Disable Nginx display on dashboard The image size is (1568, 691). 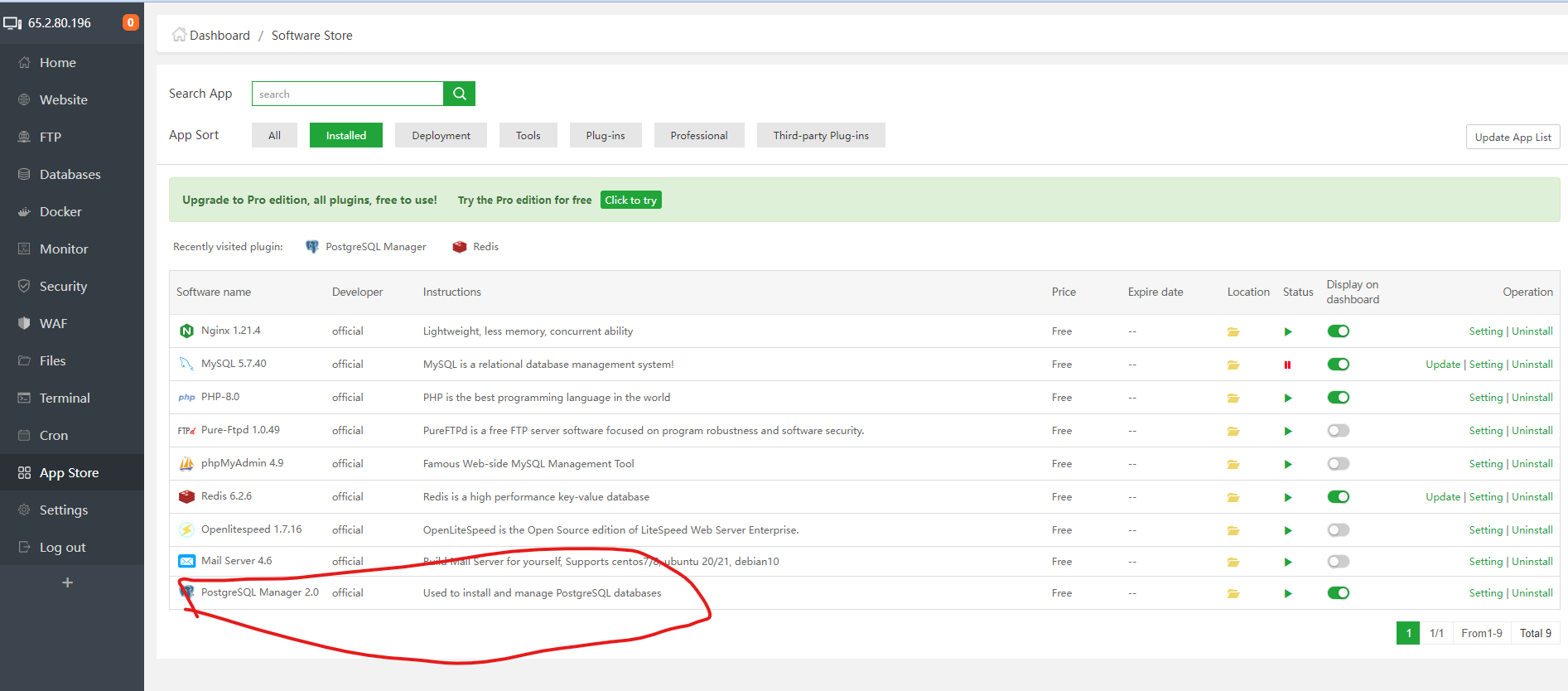(x=1339, y=331)
